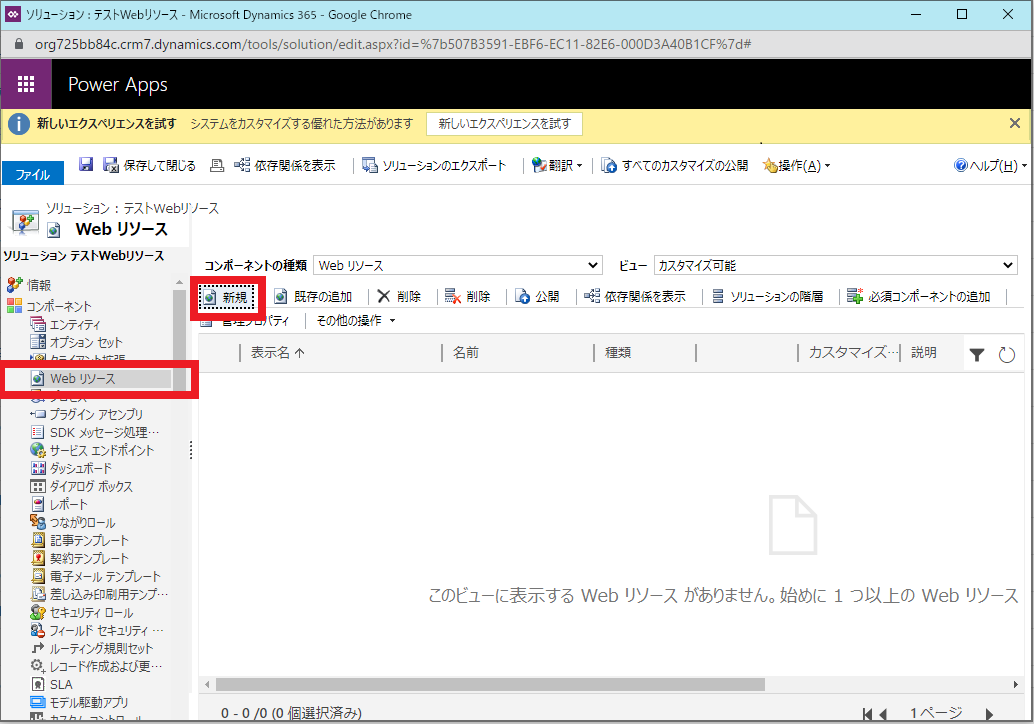Click 新しいエクスペリエンスを試す button
1034x724 pixels.
tap(504, 124)
